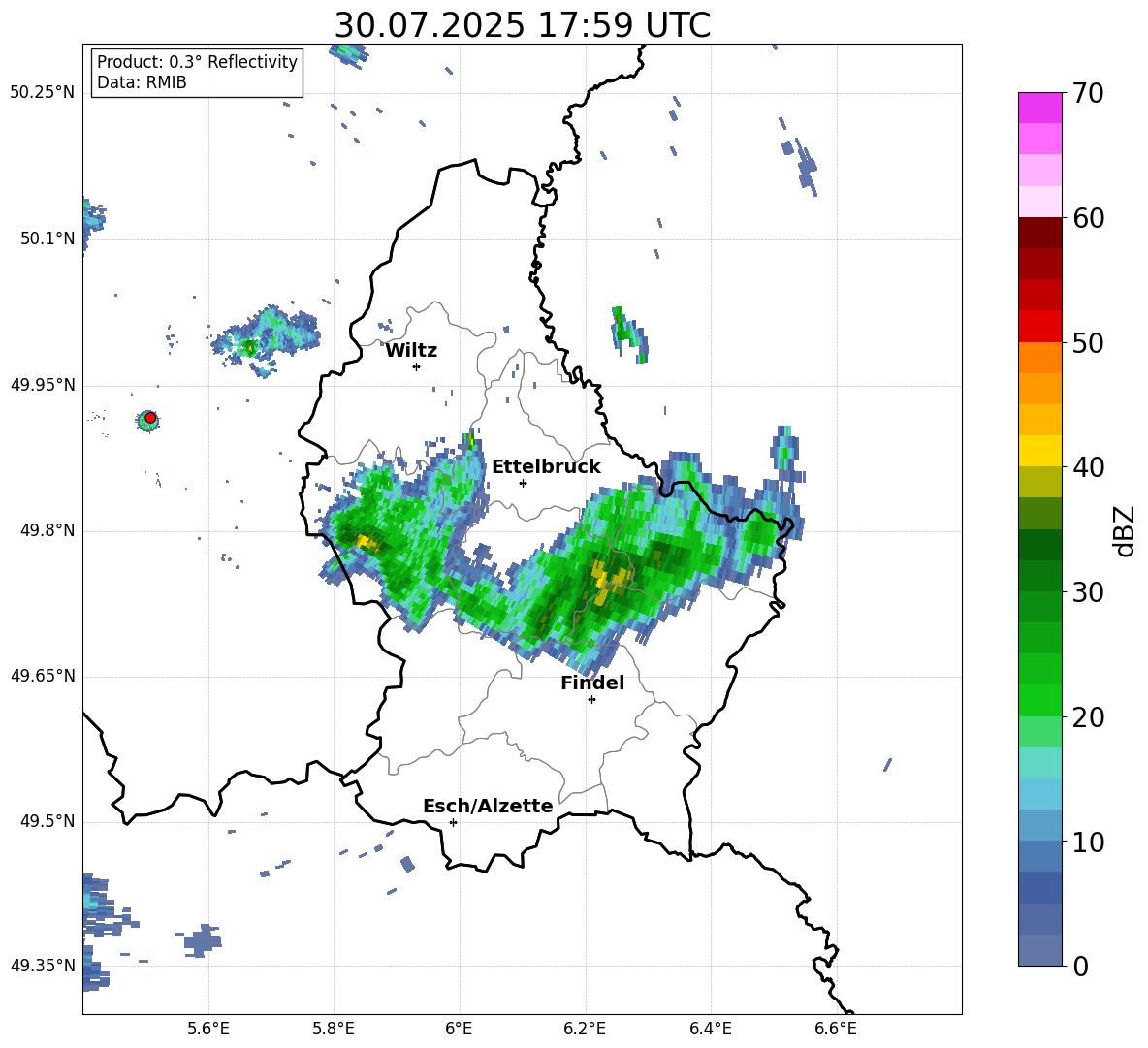Click the 6.6°E longitude label
The image size is (1148, 1048).
pyautogui.click(x=836, y=1029)
